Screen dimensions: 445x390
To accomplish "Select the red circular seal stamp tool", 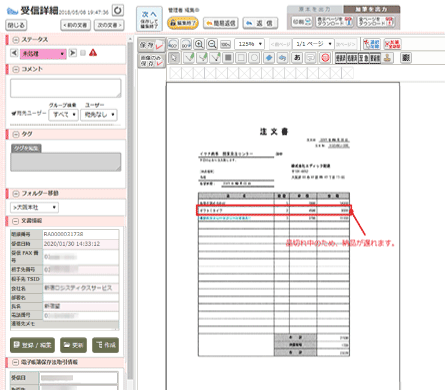I will click(x=325, y=58).
